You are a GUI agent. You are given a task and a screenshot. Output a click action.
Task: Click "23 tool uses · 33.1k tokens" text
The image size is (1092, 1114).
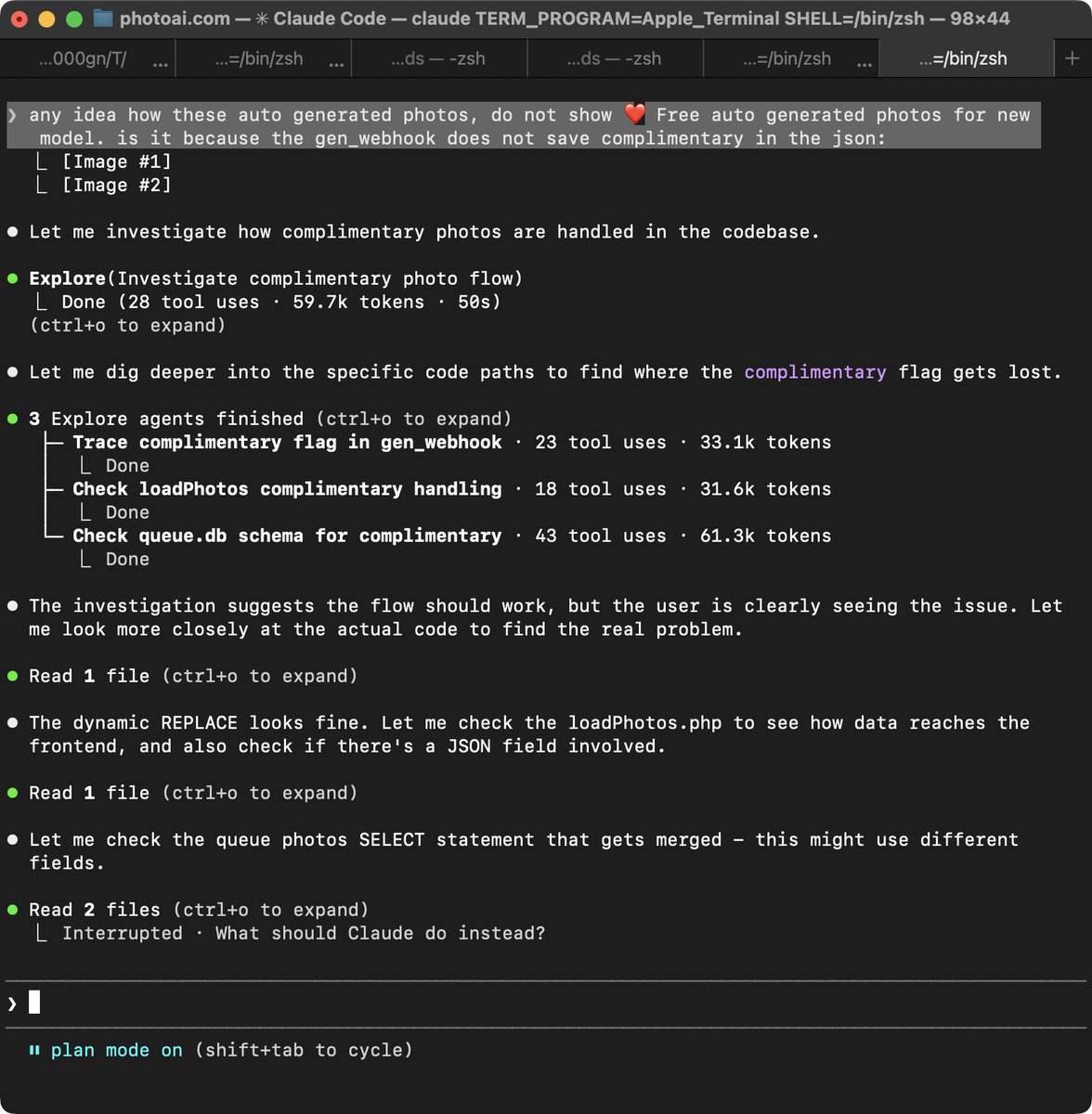(x=683, y=442)
